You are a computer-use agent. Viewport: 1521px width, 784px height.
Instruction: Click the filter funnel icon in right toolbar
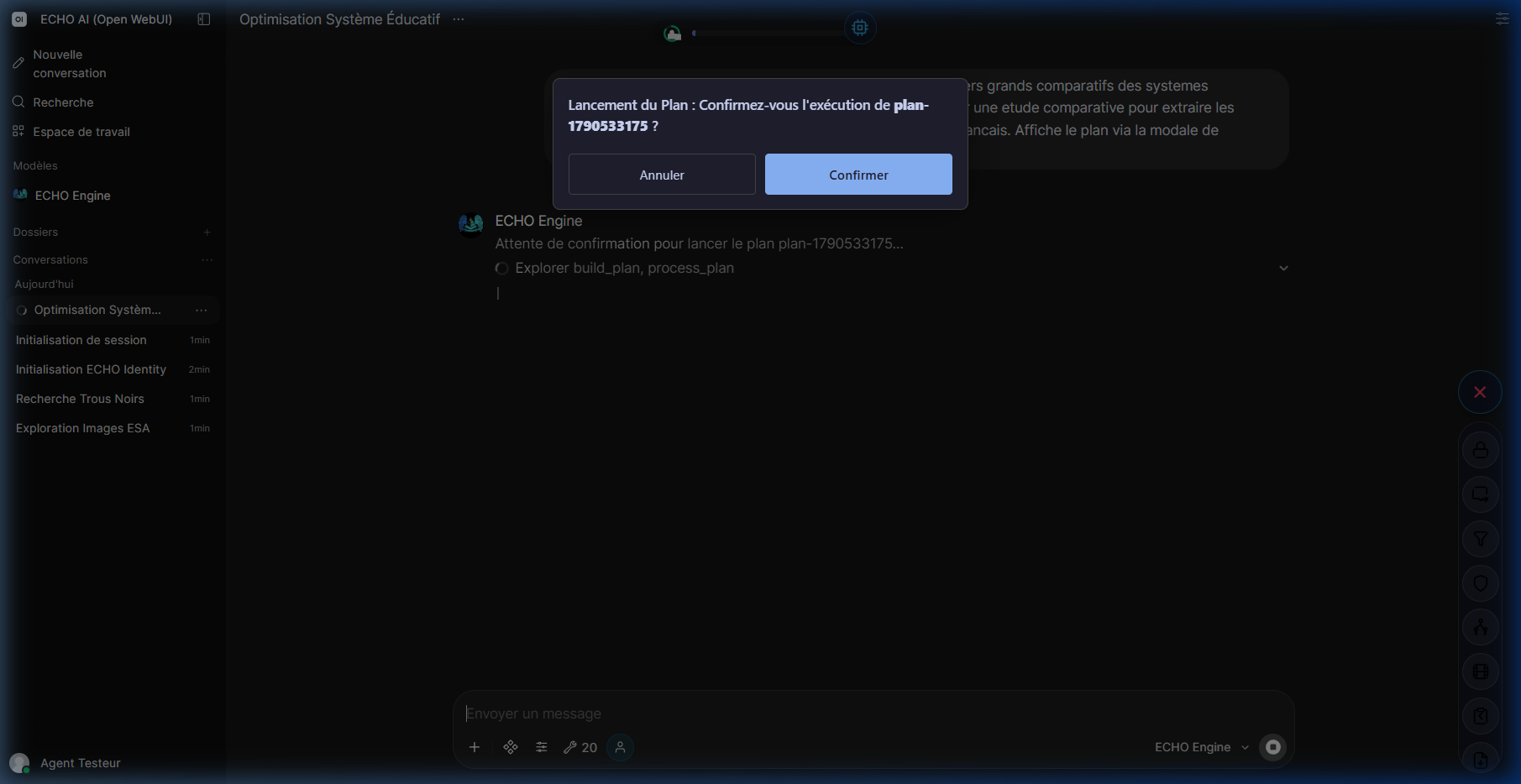click(1481, 539)
